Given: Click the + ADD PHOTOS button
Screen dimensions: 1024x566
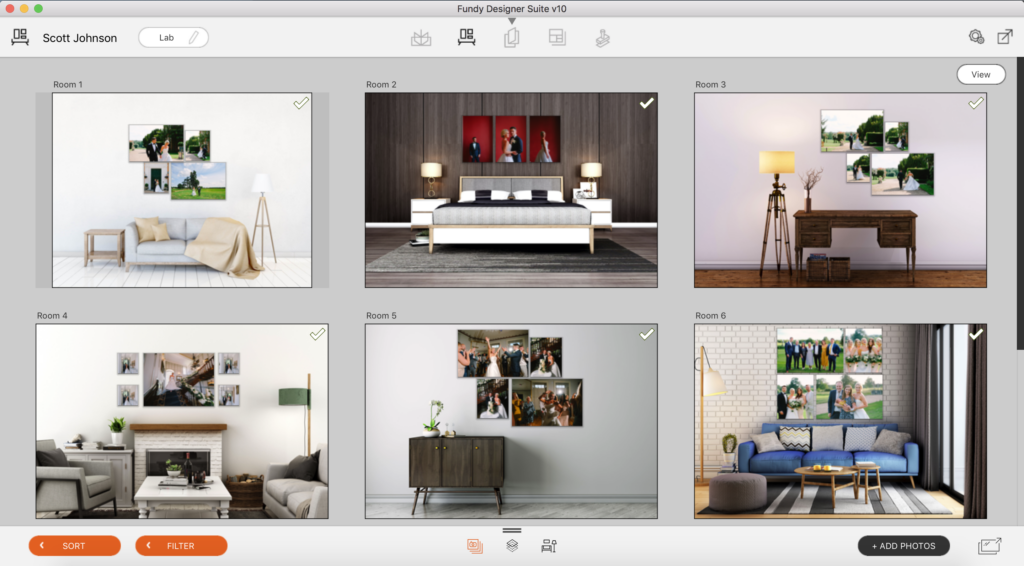Looking at the screenshot, I should coord(903,546).
